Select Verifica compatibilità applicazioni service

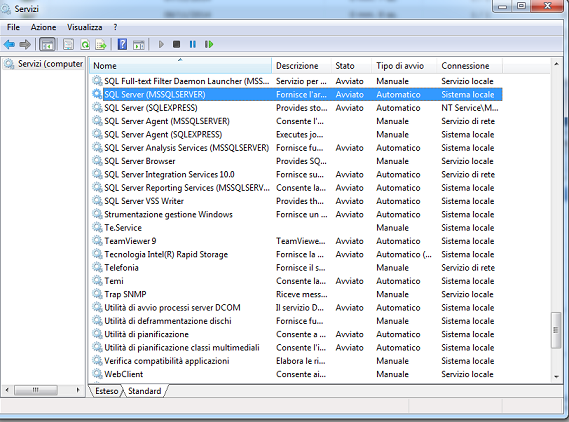(296, 361)
